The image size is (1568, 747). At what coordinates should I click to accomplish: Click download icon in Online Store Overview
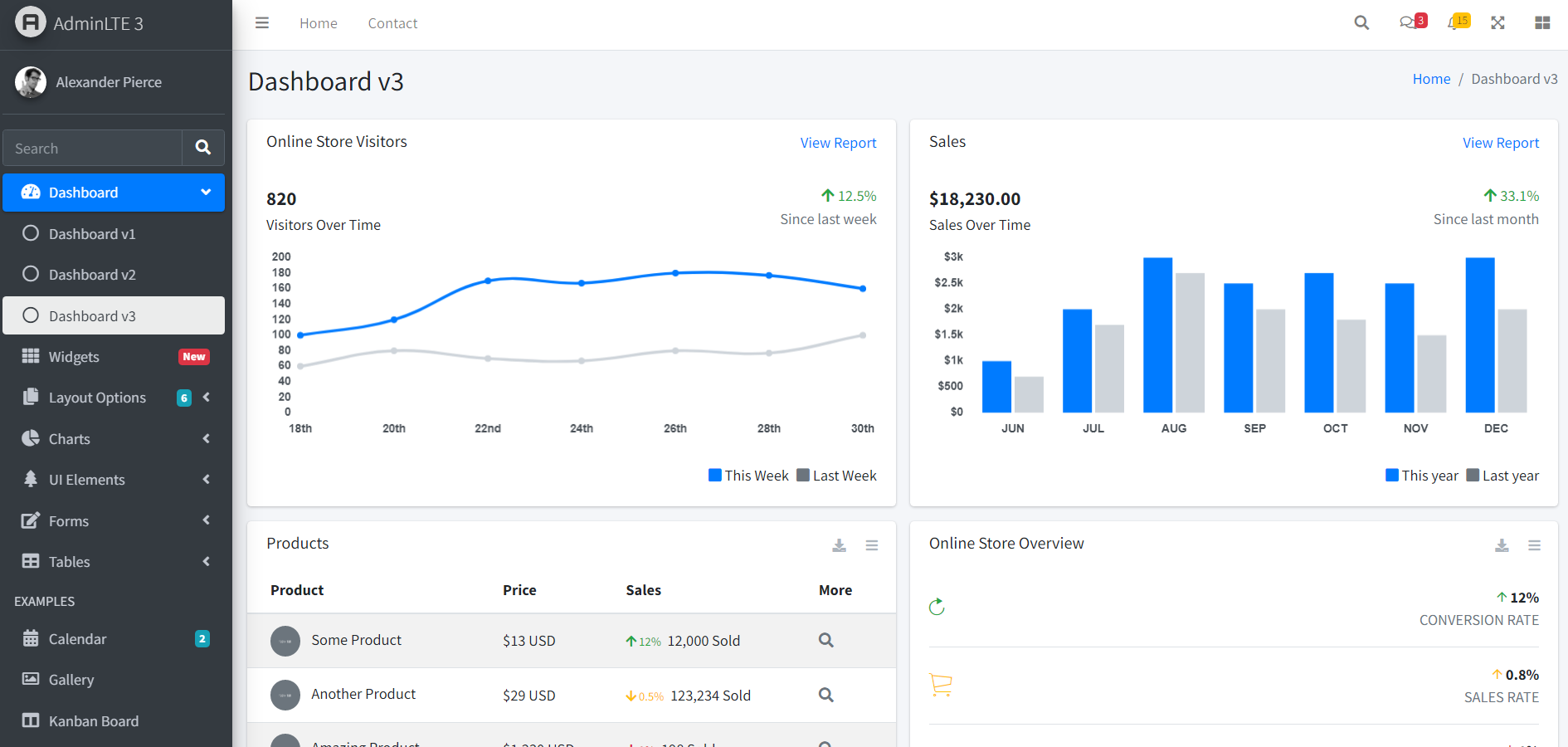click(x=1502, y=545)
